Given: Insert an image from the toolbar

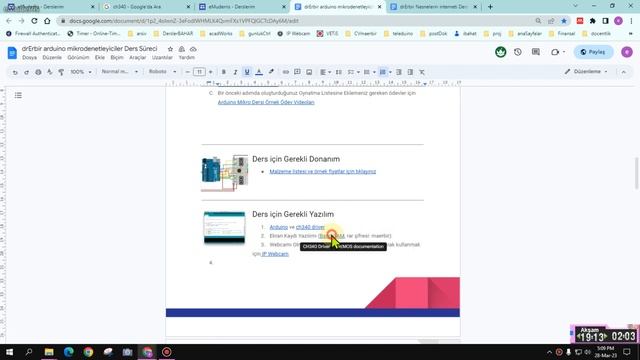Looking at the screenshot, I should (309, 72).
